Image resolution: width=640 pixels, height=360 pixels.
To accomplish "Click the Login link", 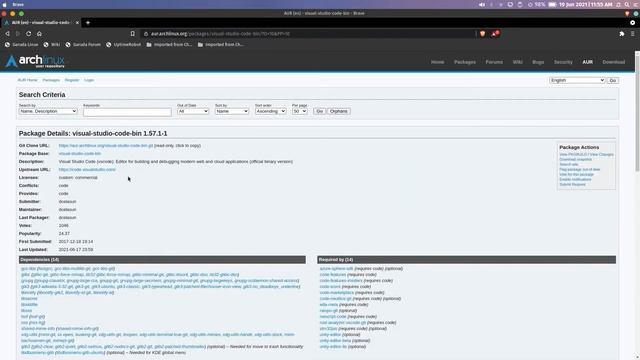I will 89,80.
